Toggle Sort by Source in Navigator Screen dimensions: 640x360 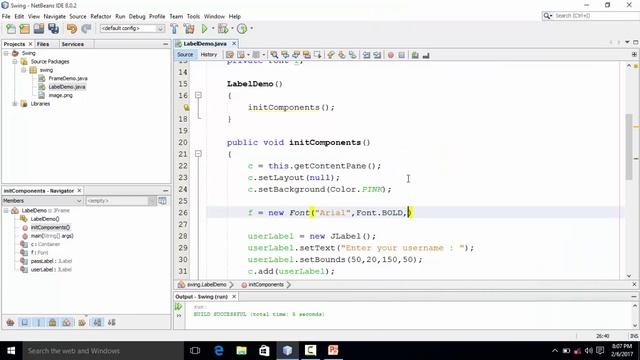coord(111,322)
